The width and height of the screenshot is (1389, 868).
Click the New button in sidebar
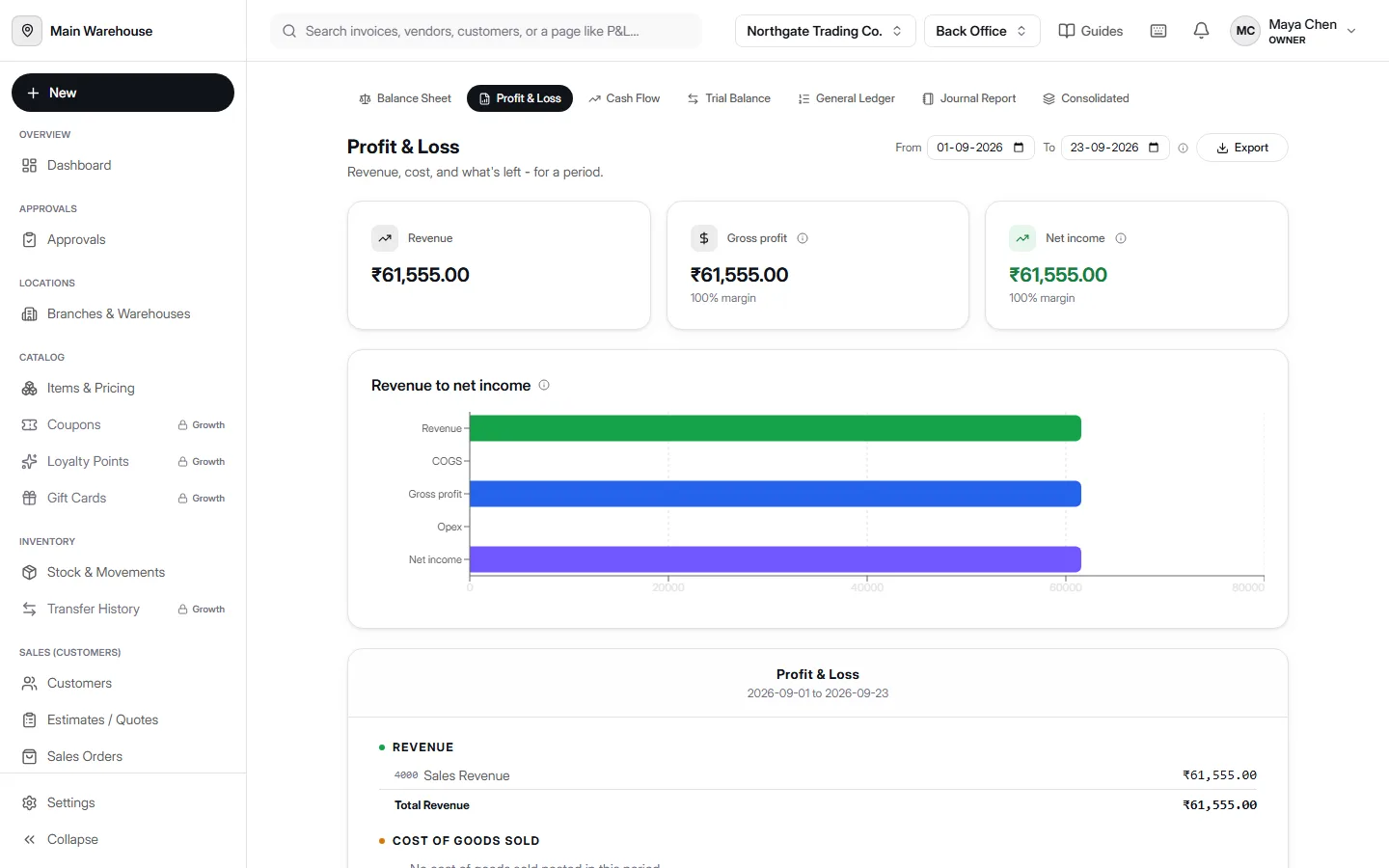point(123,93)
